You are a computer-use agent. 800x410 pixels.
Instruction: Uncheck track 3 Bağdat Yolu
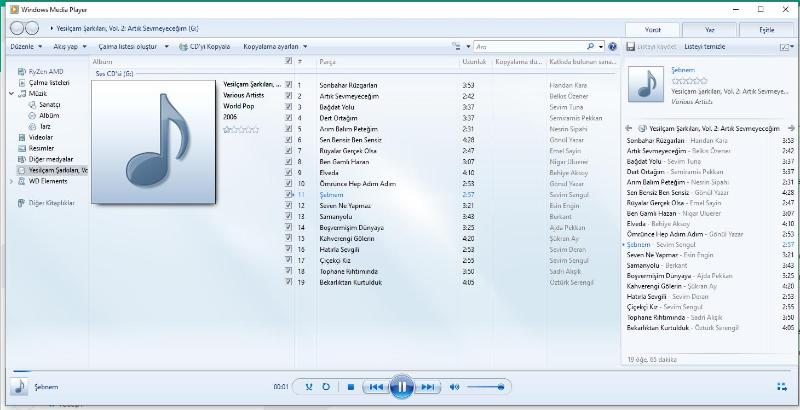pos(289,107)
